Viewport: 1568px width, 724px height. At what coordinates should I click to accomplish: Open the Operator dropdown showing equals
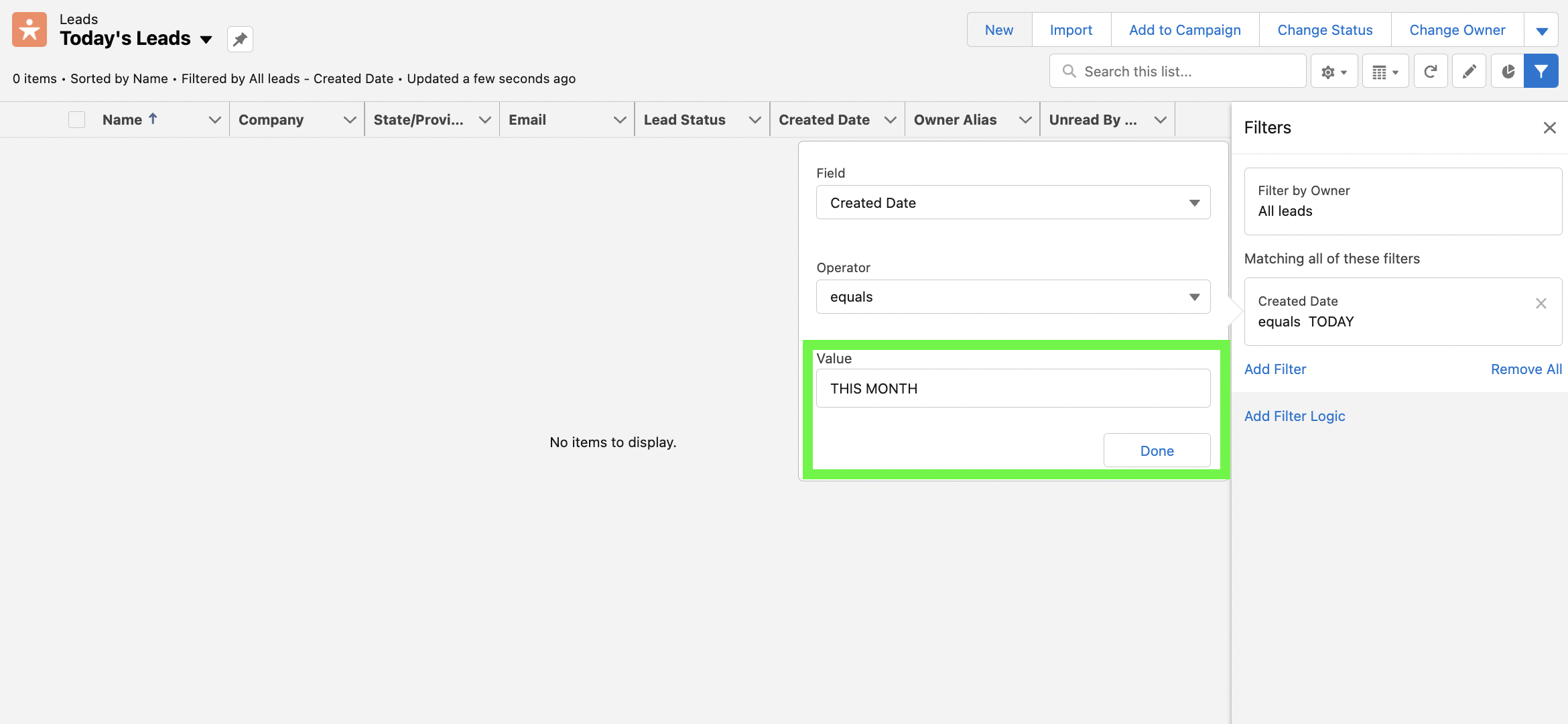coord(1013,297)
